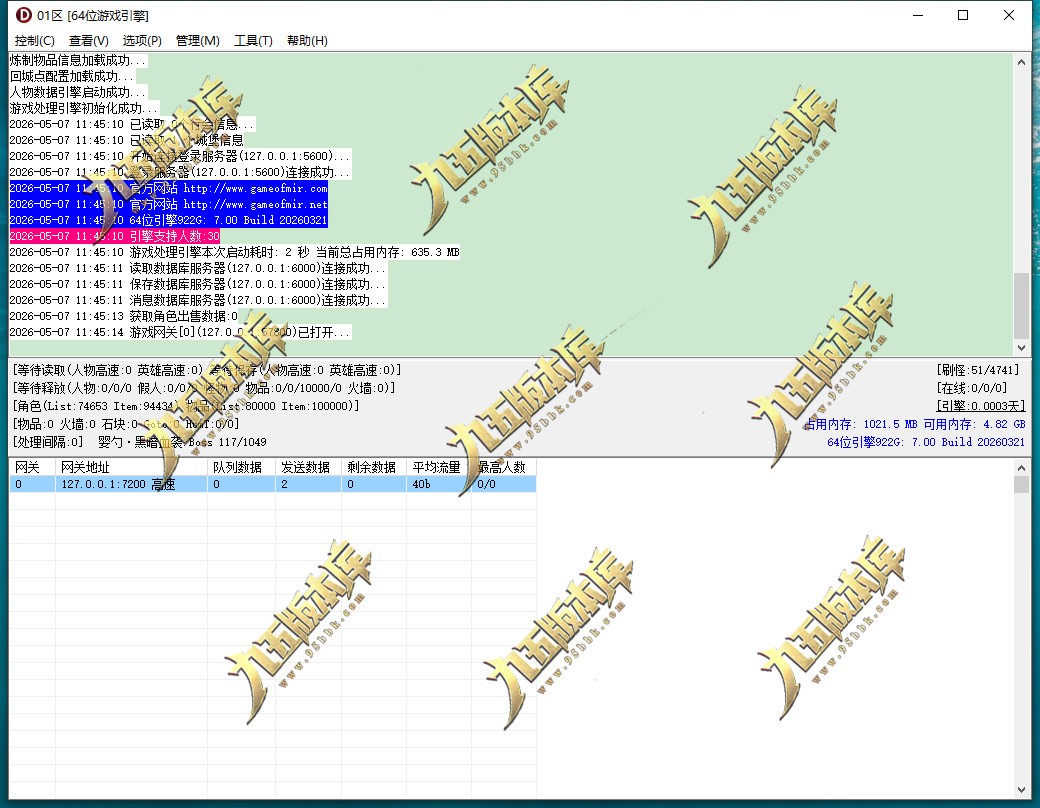Image resolution: width=1040 pixels, height=808 pixels.
Task: Open the 选项(P) menu
Action: pyautogui.click(x=142, y=40)
